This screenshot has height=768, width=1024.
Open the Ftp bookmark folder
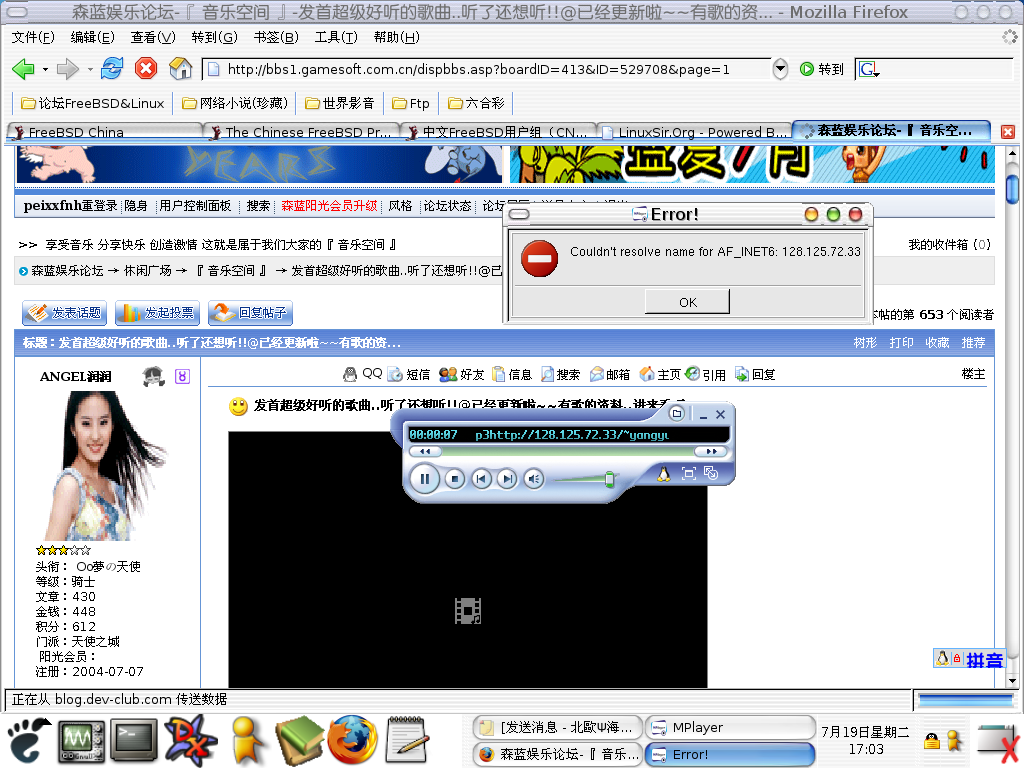tap(411, 103)
